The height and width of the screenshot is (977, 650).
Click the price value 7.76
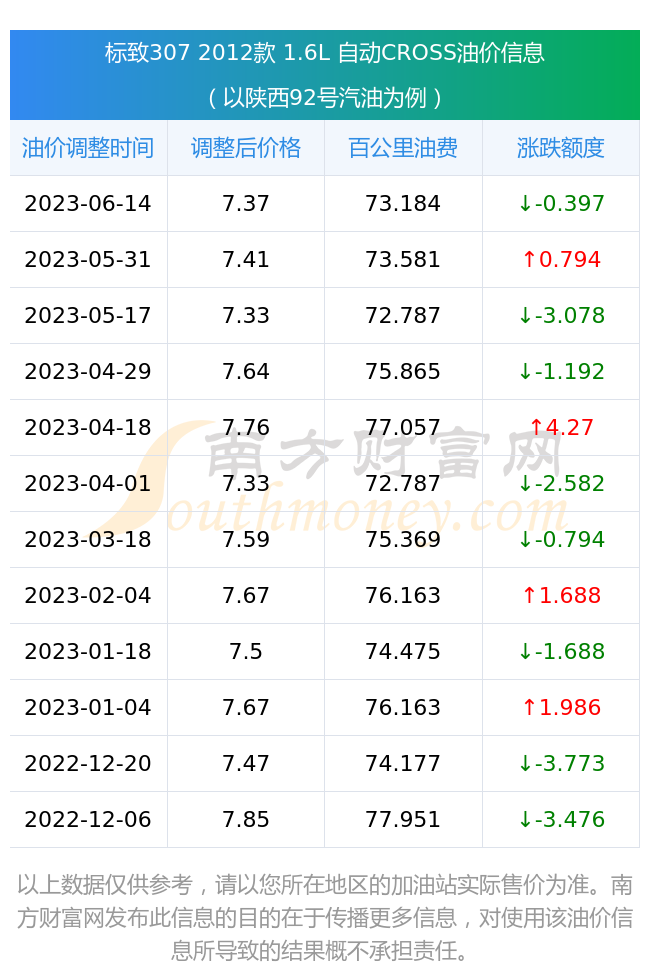[x=246, y=428]
